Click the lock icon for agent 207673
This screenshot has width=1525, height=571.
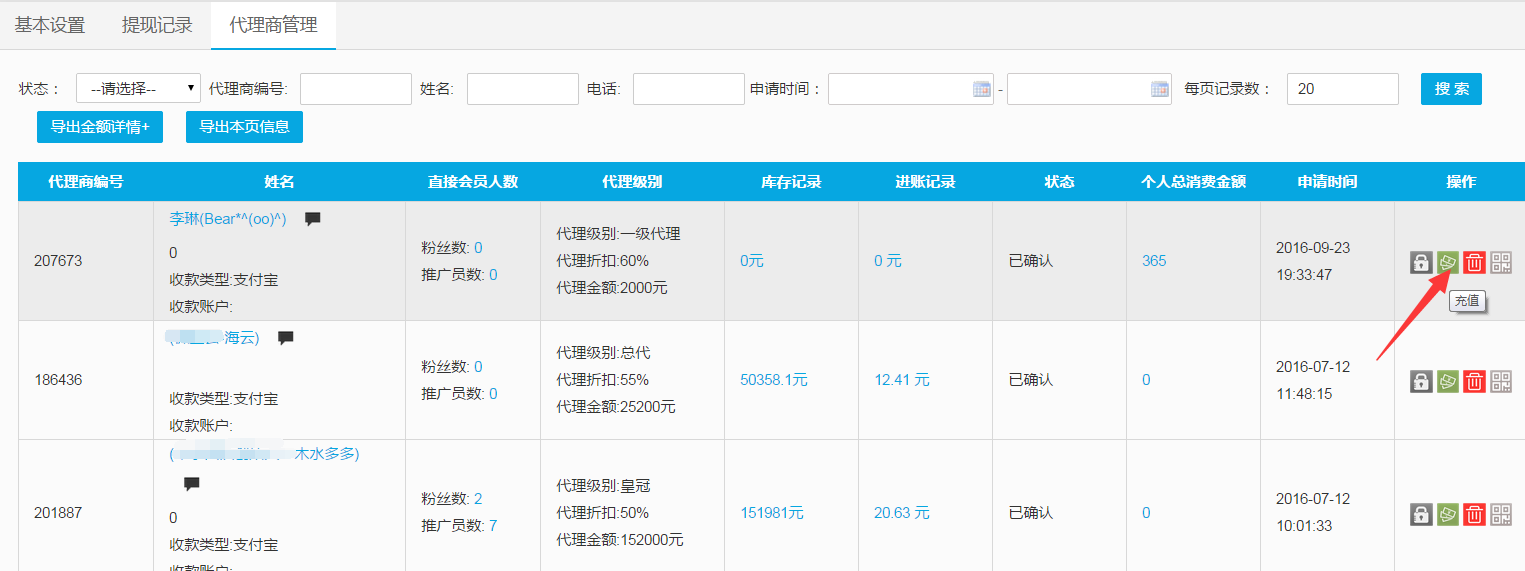click(x=1420, y=262)
